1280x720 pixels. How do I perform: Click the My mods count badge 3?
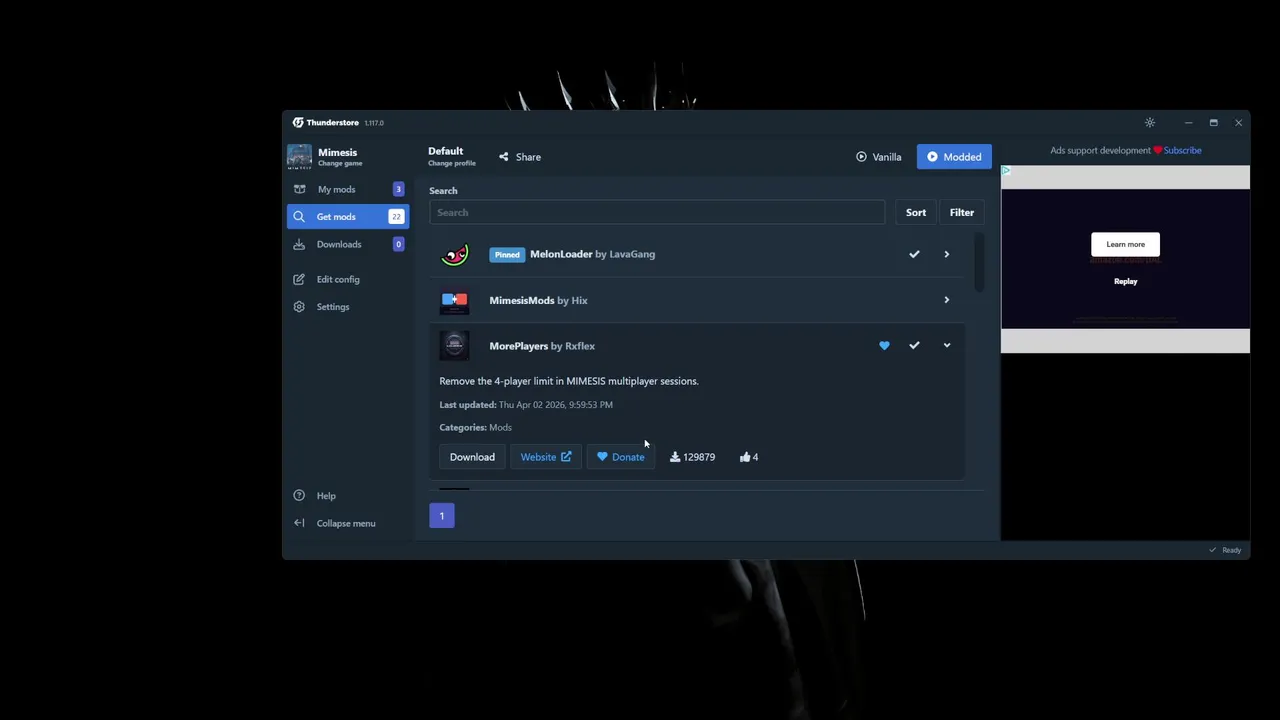coord(398,189)
